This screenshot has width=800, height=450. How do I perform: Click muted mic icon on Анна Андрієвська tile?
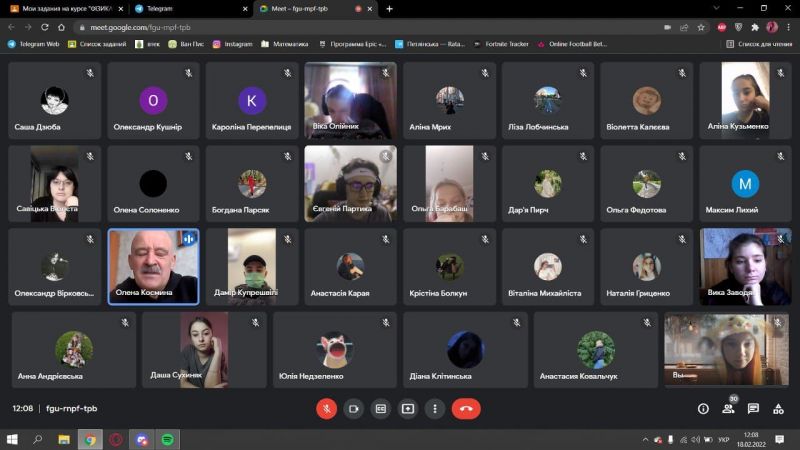[125, 322]
